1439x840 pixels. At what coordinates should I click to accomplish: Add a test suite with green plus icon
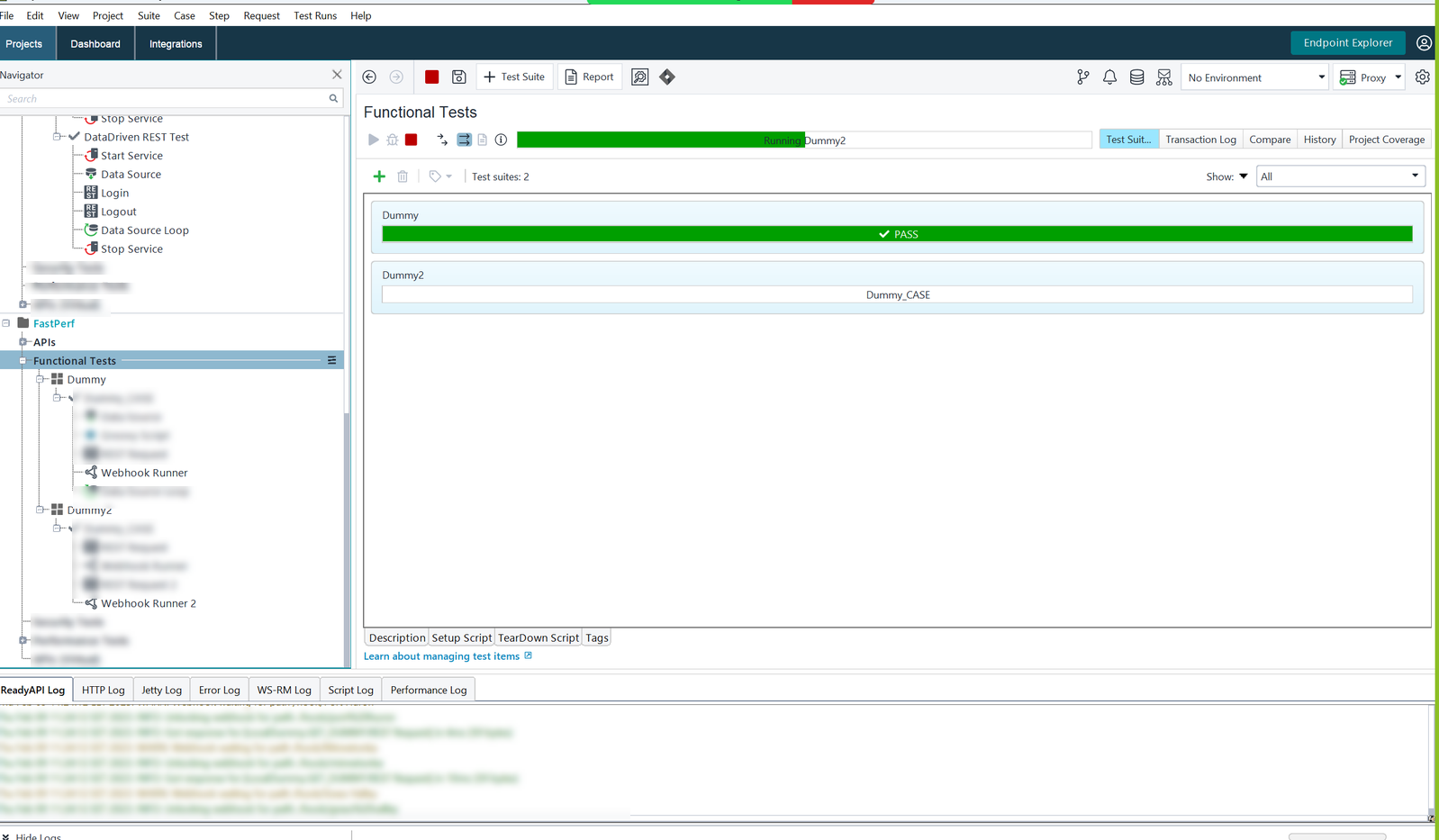tap(379, 176)
